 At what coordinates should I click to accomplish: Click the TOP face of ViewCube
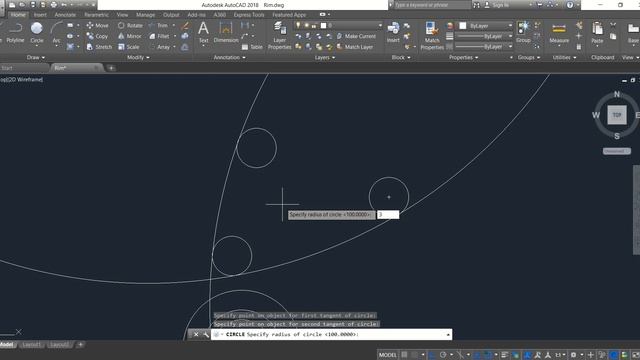click(617, 115)
